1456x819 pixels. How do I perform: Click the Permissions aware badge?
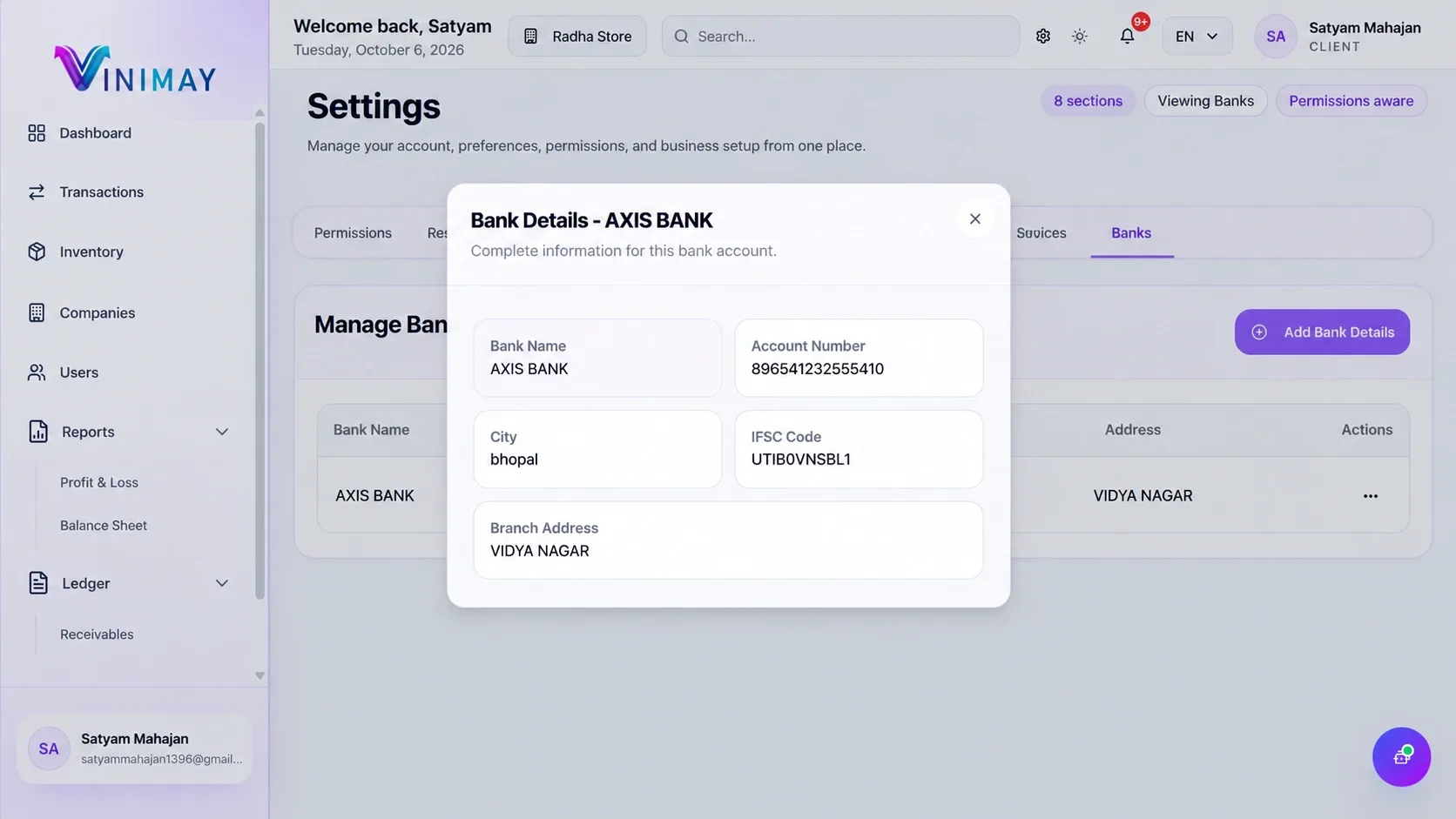tap(1351, 101)
